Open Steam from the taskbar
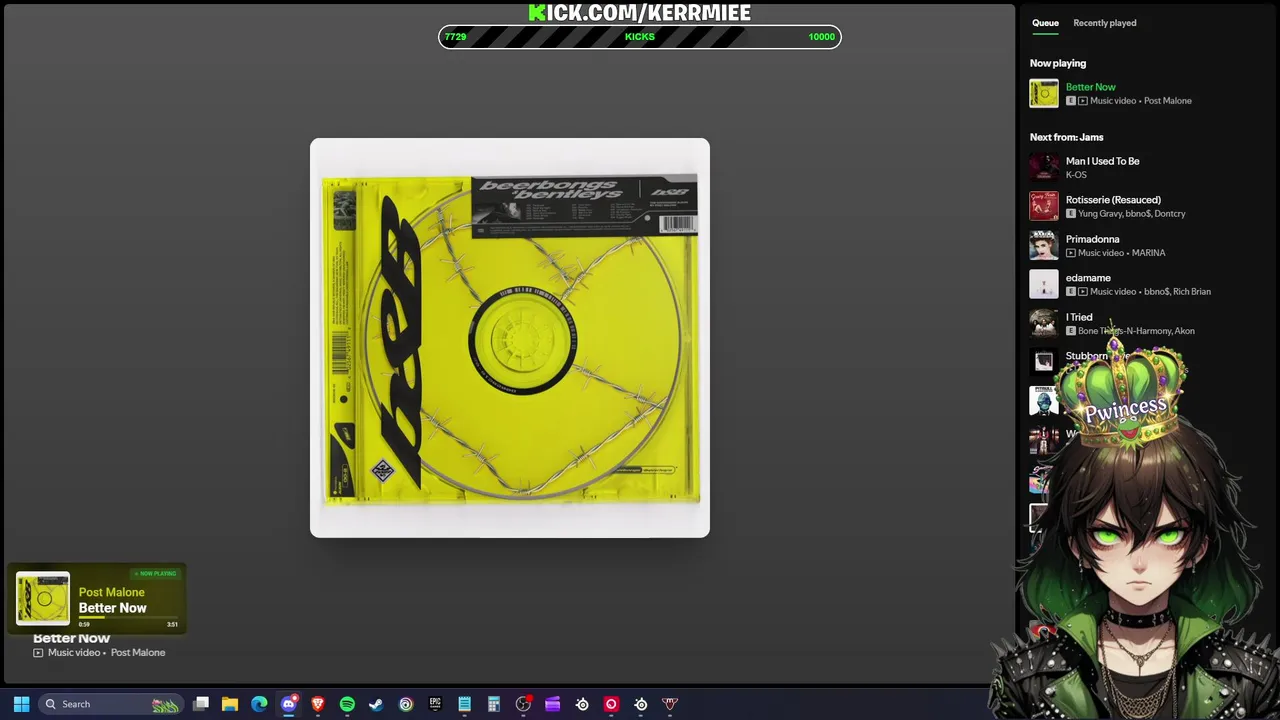Viewport: 1280px width, 720px height. tap(376, 704)
